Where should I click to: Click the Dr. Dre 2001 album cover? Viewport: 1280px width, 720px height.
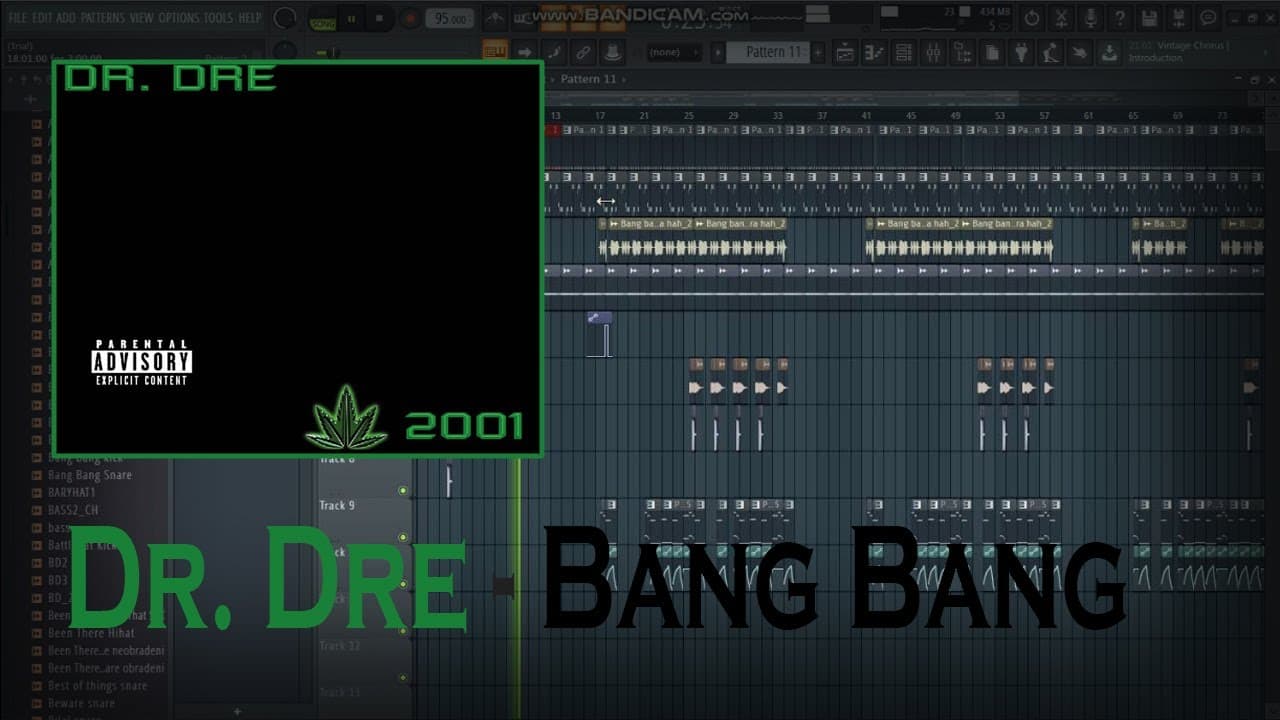(x=298, y=259)
